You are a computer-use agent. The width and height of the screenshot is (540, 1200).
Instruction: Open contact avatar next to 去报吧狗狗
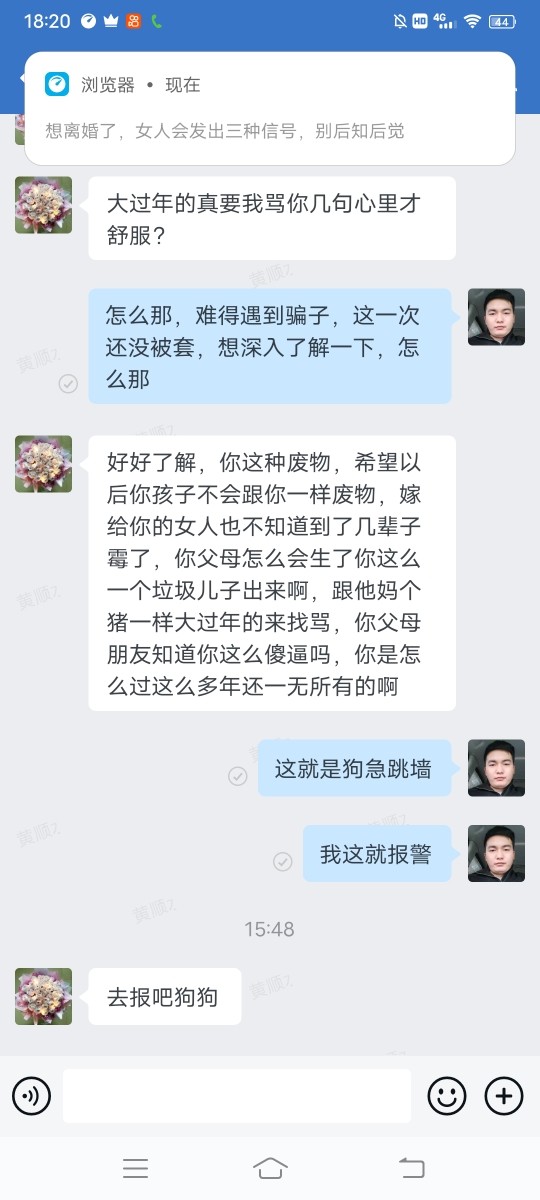point(43,996)
